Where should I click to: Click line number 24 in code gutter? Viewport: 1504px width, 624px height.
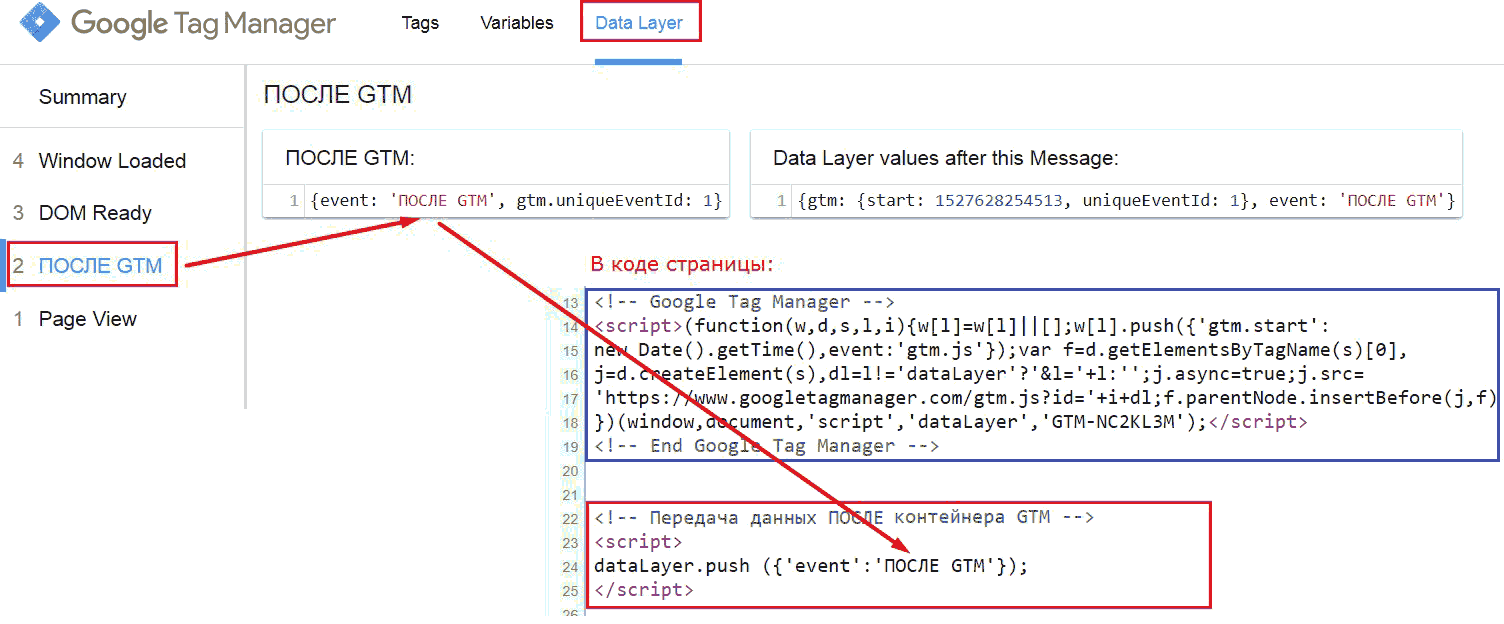571,567
